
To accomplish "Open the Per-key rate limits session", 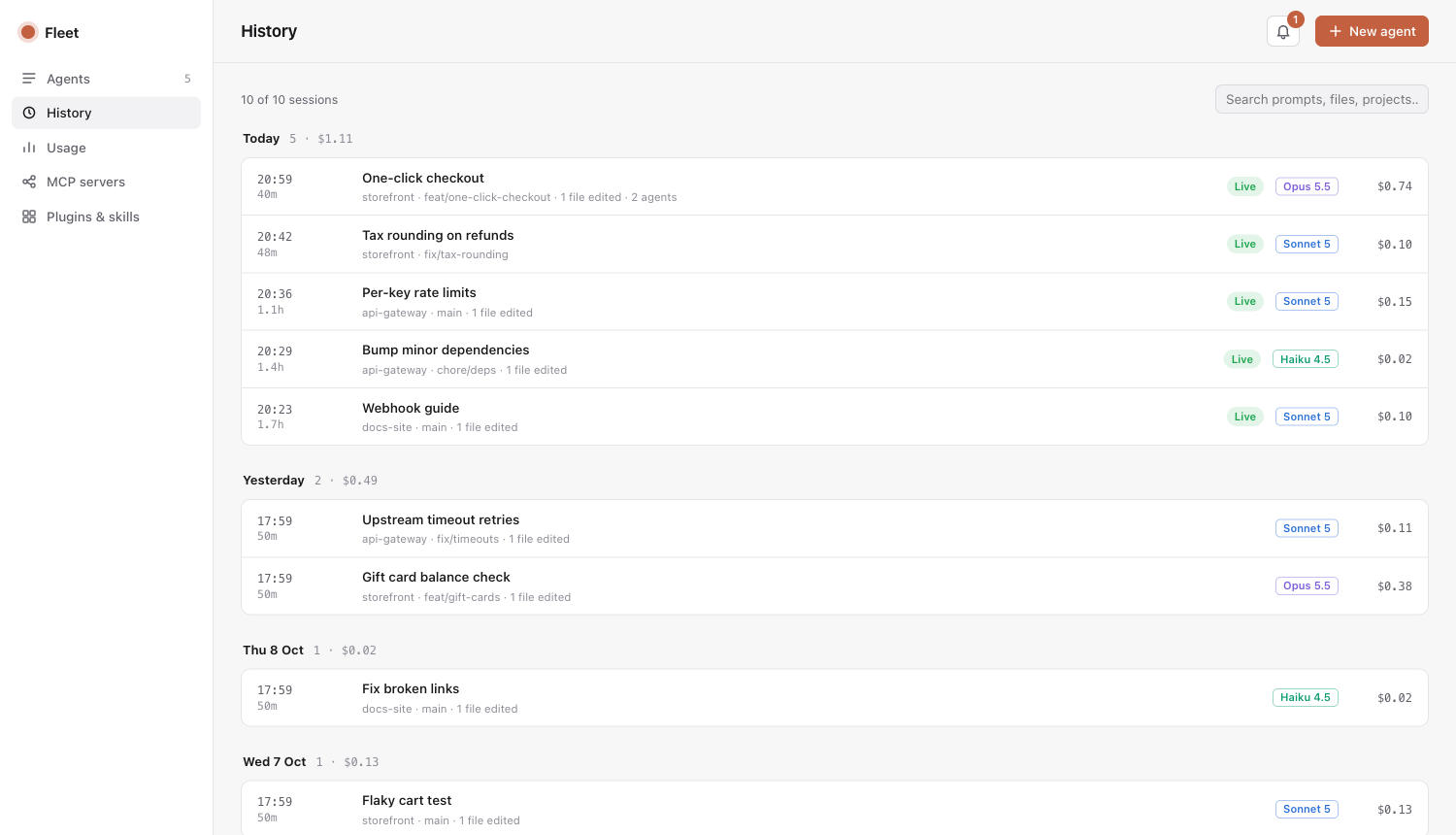I will click(x=835, y=302).
